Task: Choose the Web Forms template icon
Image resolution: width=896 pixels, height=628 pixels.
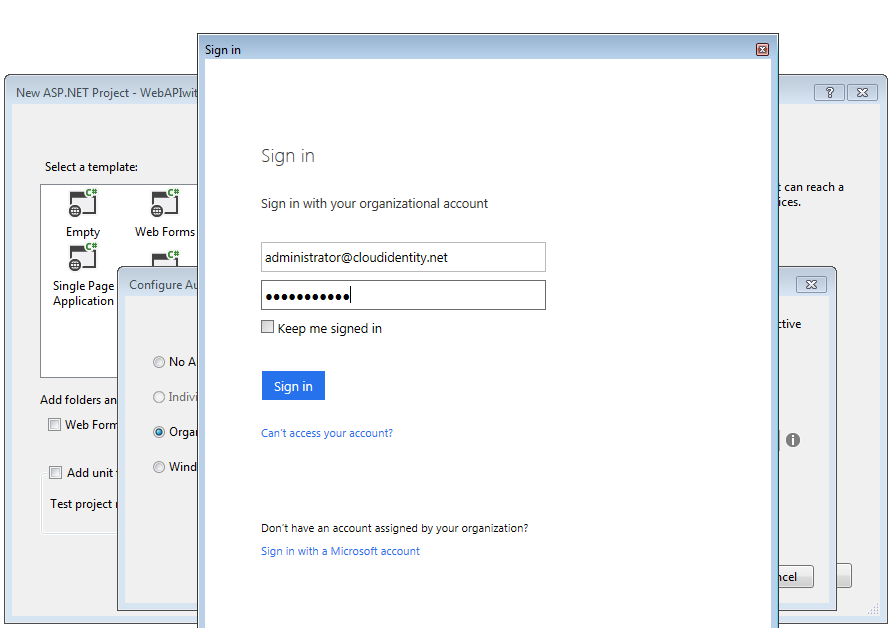Action: pos(165,203)
